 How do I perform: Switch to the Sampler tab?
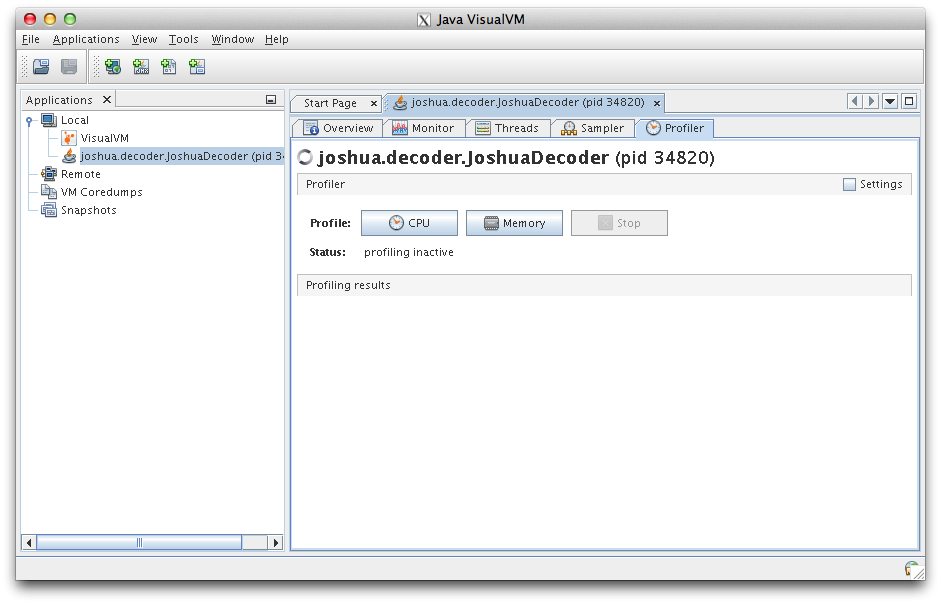click(593, 128)
